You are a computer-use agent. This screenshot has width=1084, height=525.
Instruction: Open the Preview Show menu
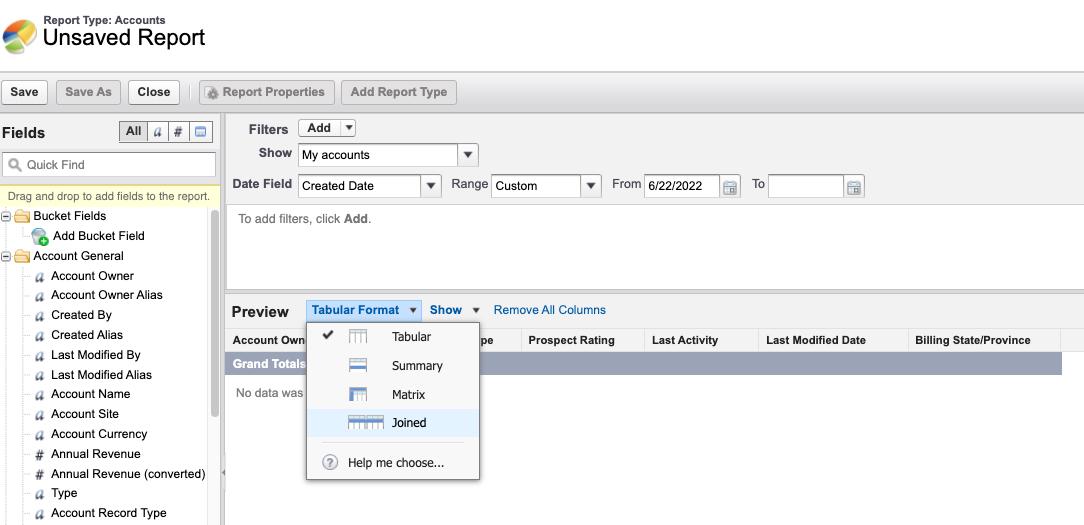tap(454, 310)
